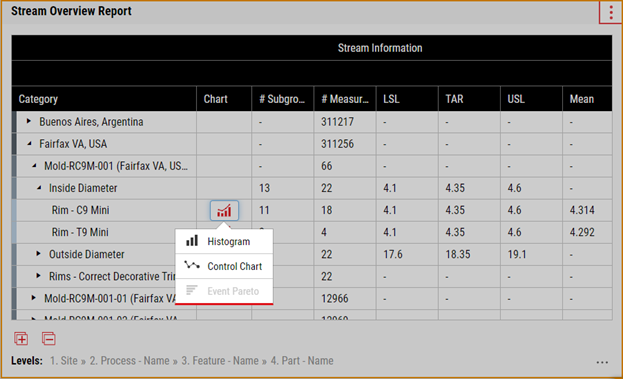Click subgroup count 11 for Rim - C9 Mini
The image size is (623, 379).
click(x=264, y=210)
